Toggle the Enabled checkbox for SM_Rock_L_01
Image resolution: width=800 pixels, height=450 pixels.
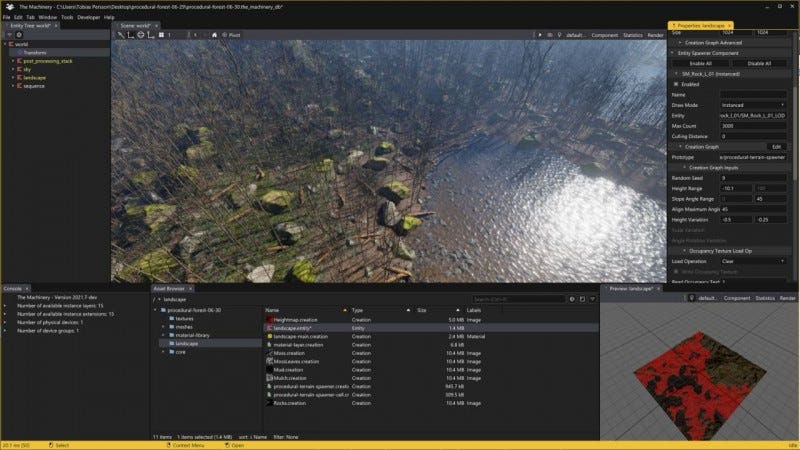676,84
